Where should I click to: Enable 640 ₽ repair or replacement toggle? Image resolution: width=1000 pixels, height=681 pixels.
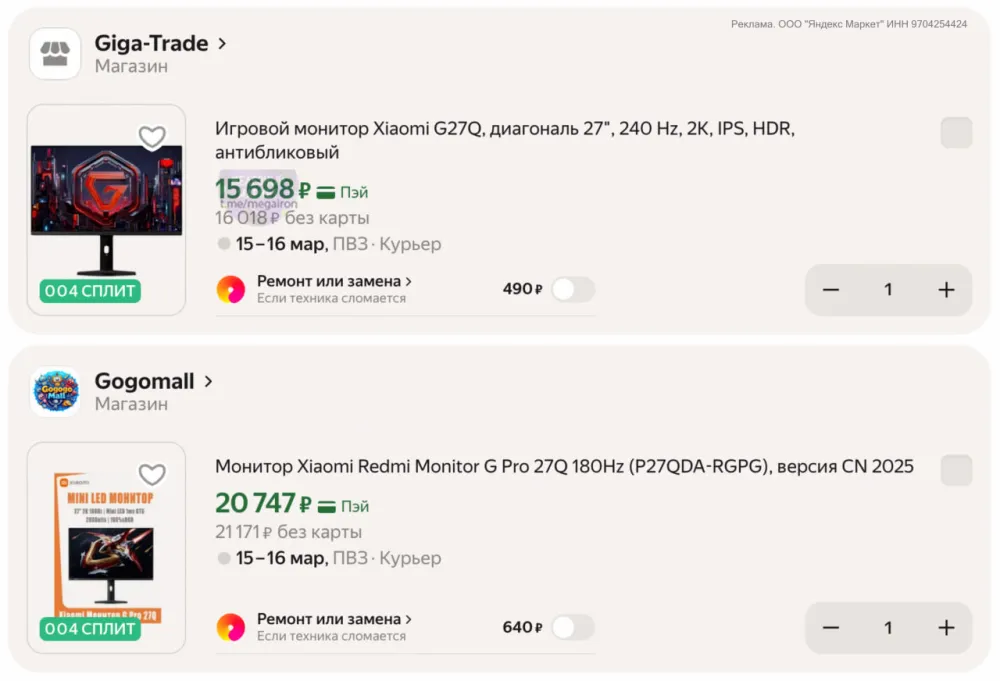[573, 628]
